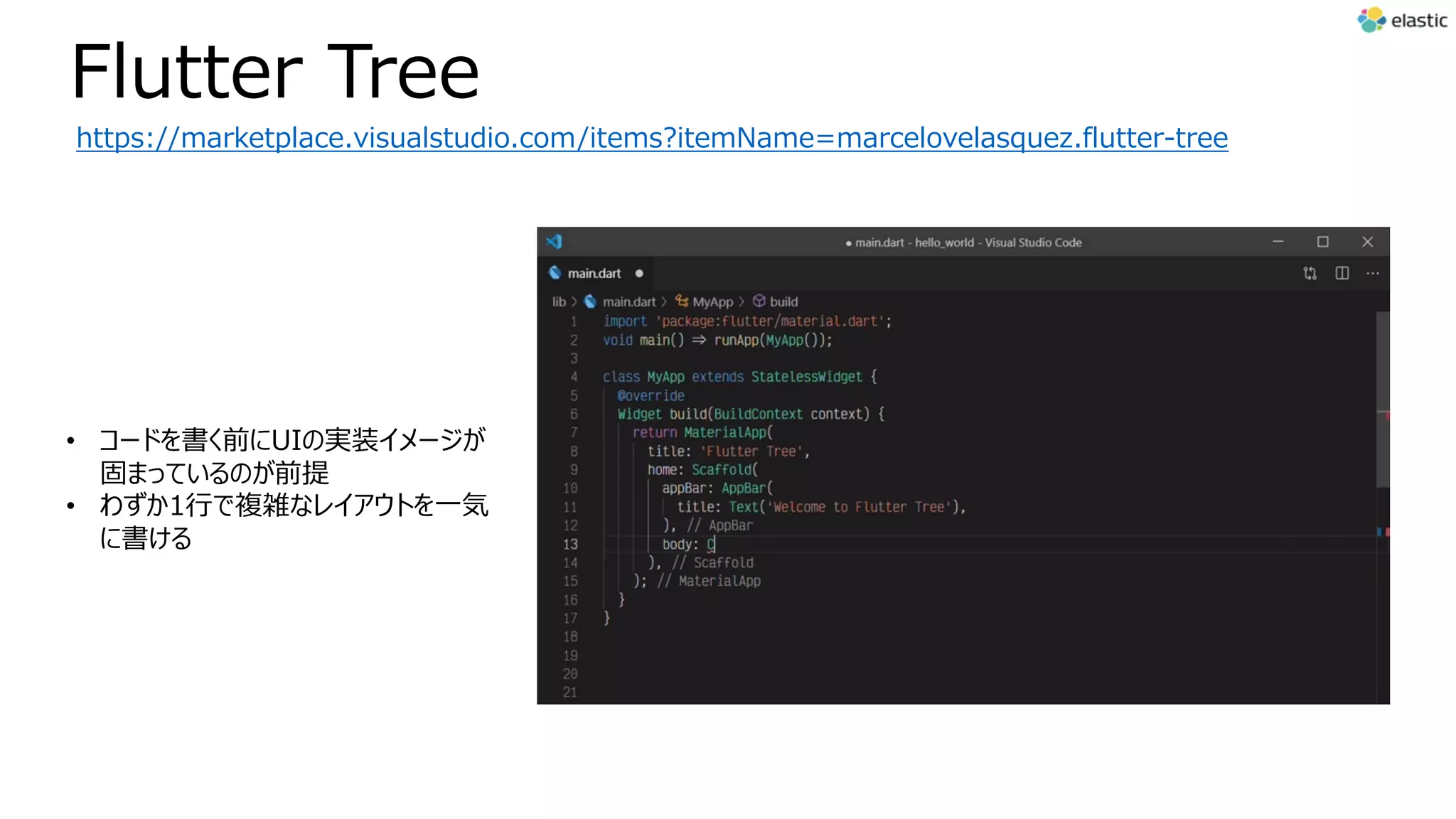Click the 'Flutter Tree' string on line 8
The image size is (1456, 819).
(x=751, y=452)
